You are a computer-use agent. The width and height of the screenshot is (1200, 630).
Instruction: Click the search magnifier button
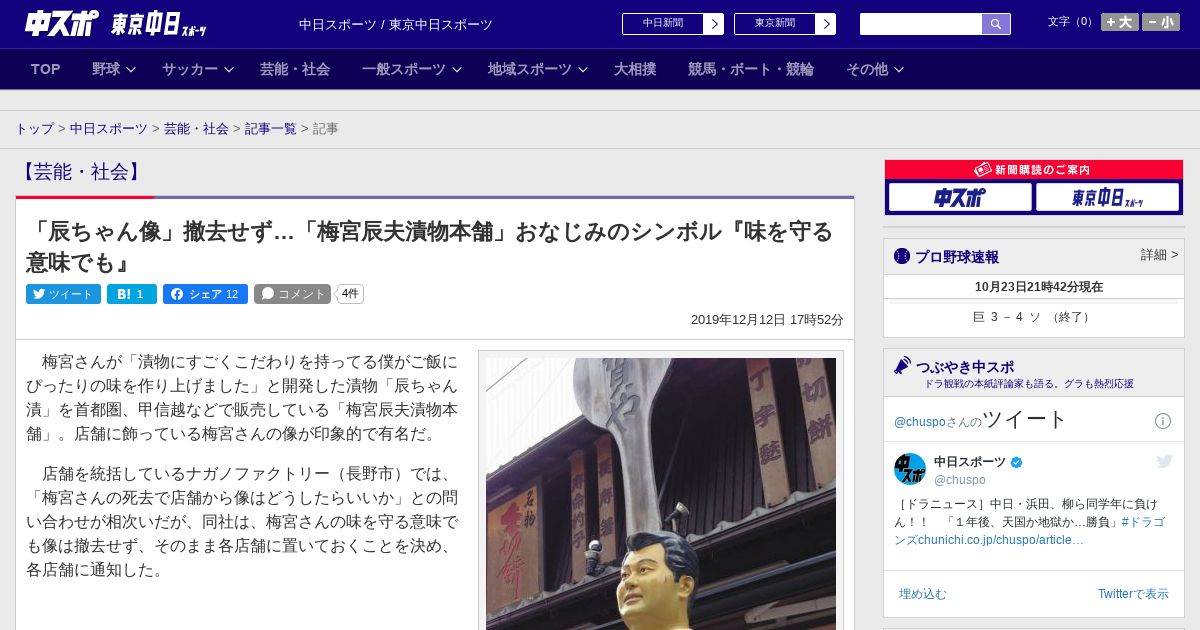coord(996,24)
